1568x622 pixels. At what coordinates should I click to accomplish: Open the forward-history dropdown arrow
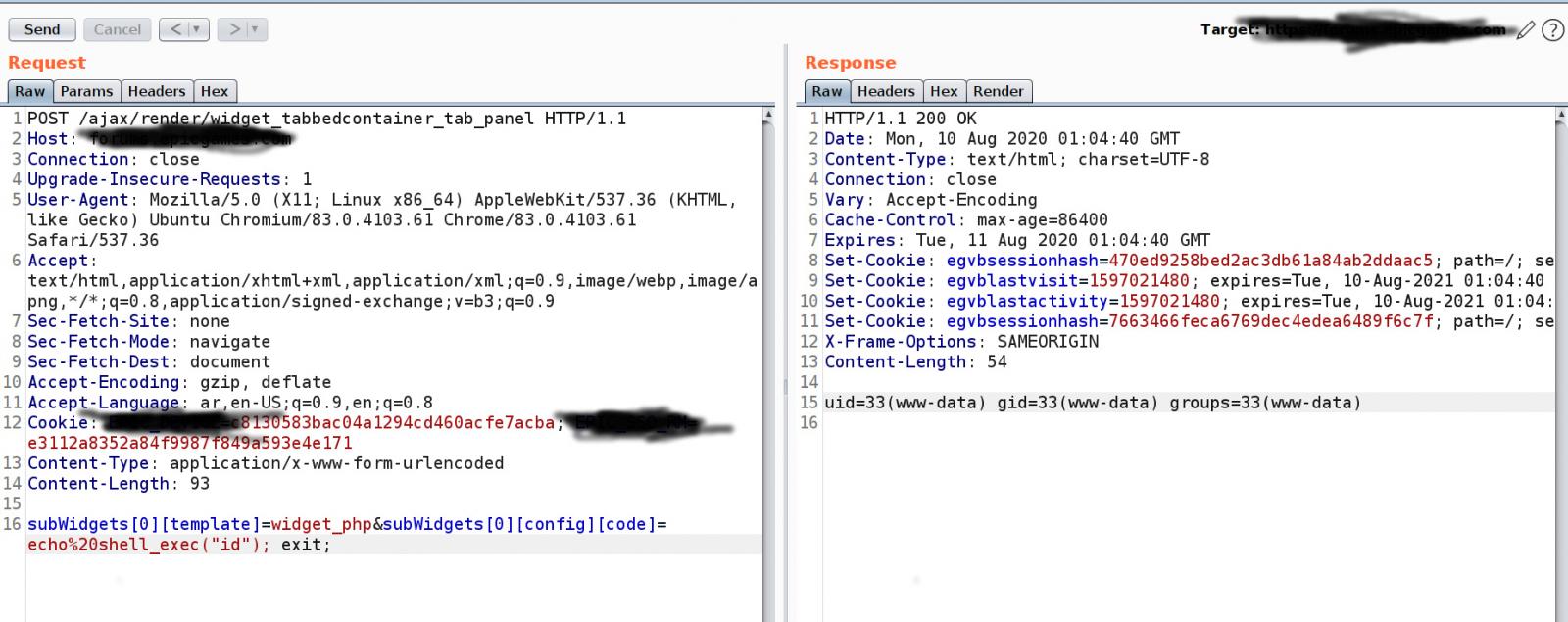tap(257, 29)
